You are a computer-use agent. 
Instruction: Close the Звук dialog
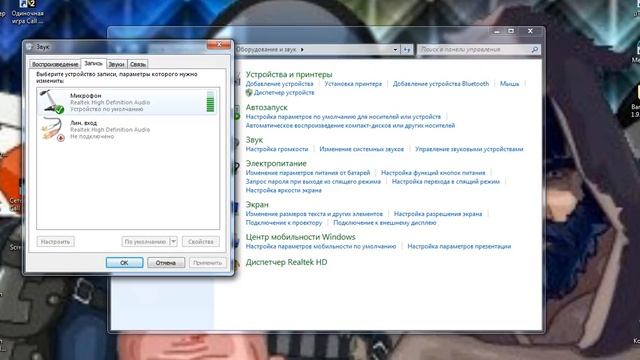219,44
